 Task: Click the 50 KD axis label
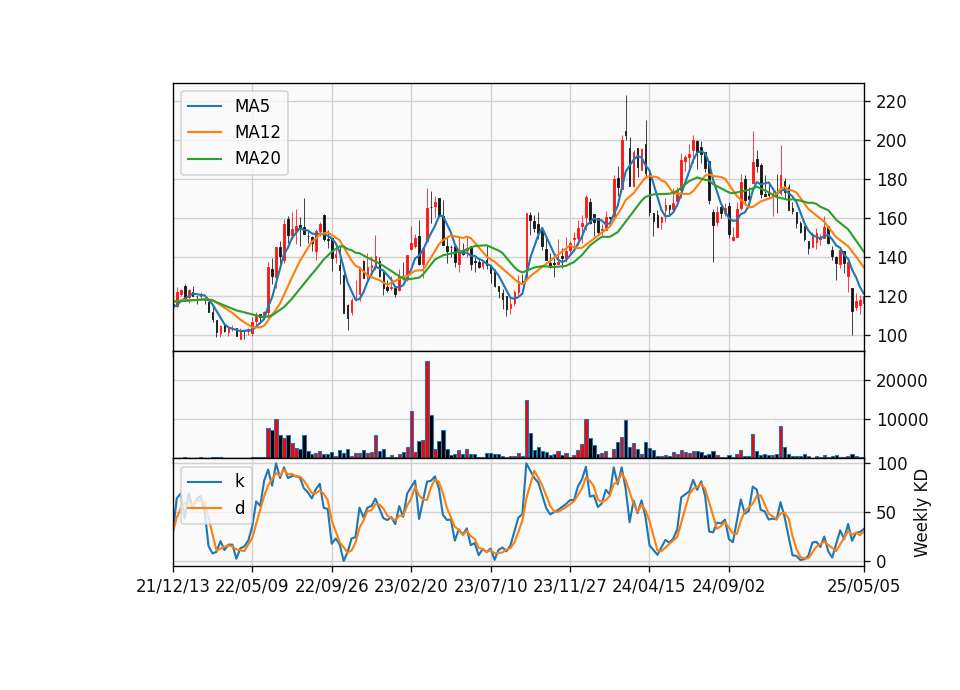[887, 512]
